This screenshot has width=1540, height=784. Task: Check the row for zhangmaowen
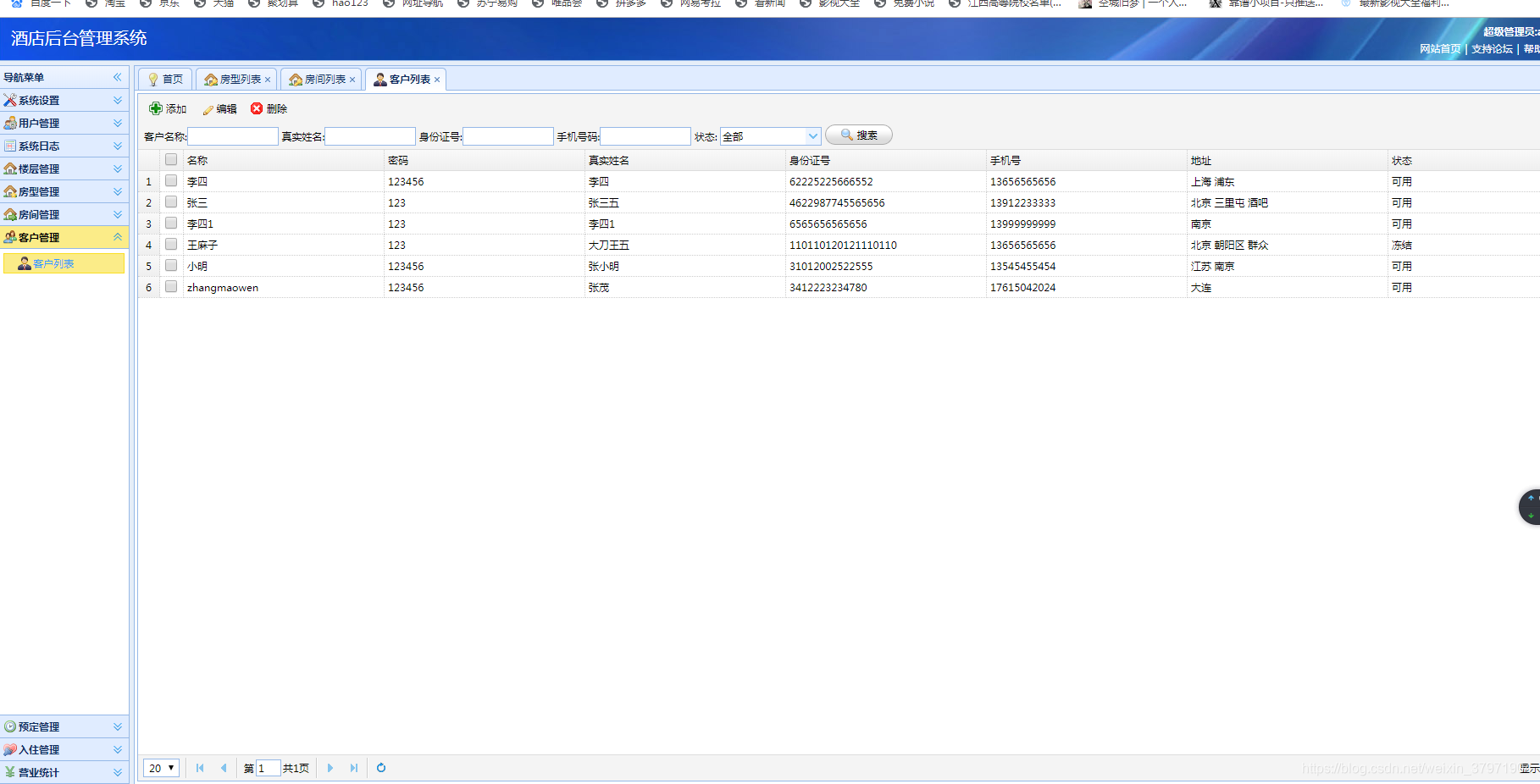[171, 286]
